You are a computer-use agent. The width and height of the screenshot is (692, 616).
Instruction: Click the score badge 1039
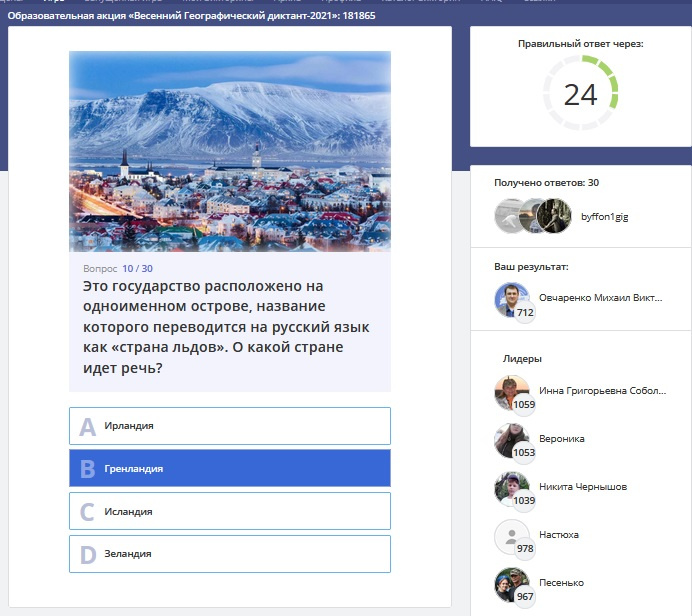pyautogui.click(x=524, y=500)
